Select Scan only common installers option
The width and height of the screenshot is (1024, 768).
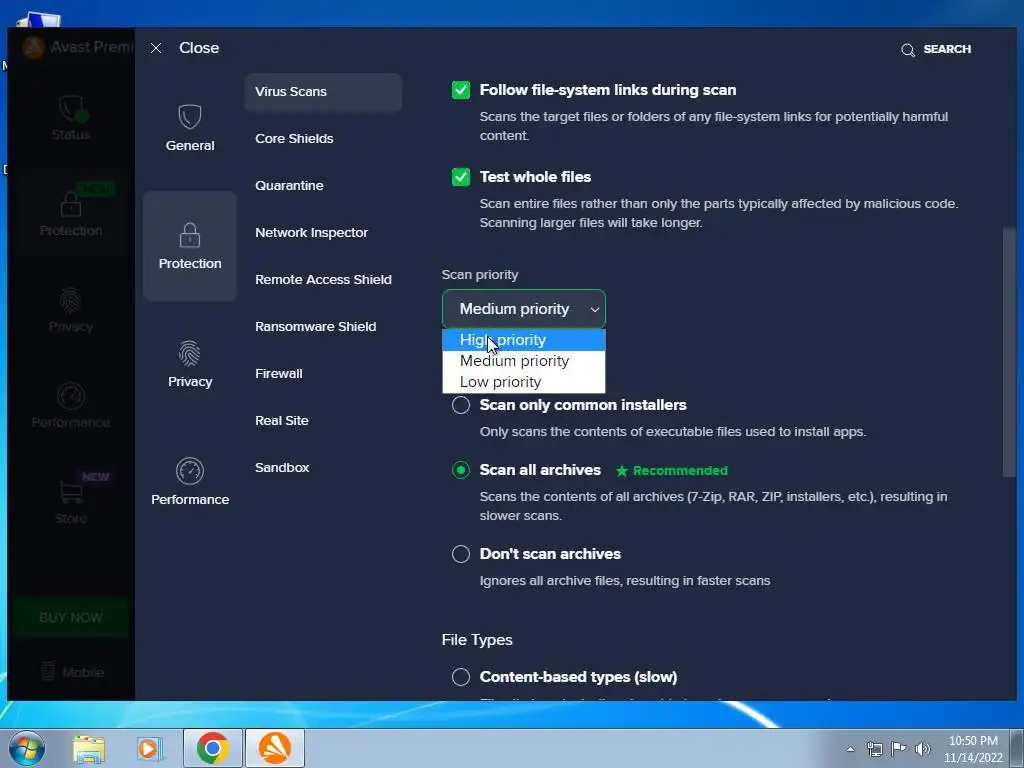pyautogui.click(x=461, y=405)
